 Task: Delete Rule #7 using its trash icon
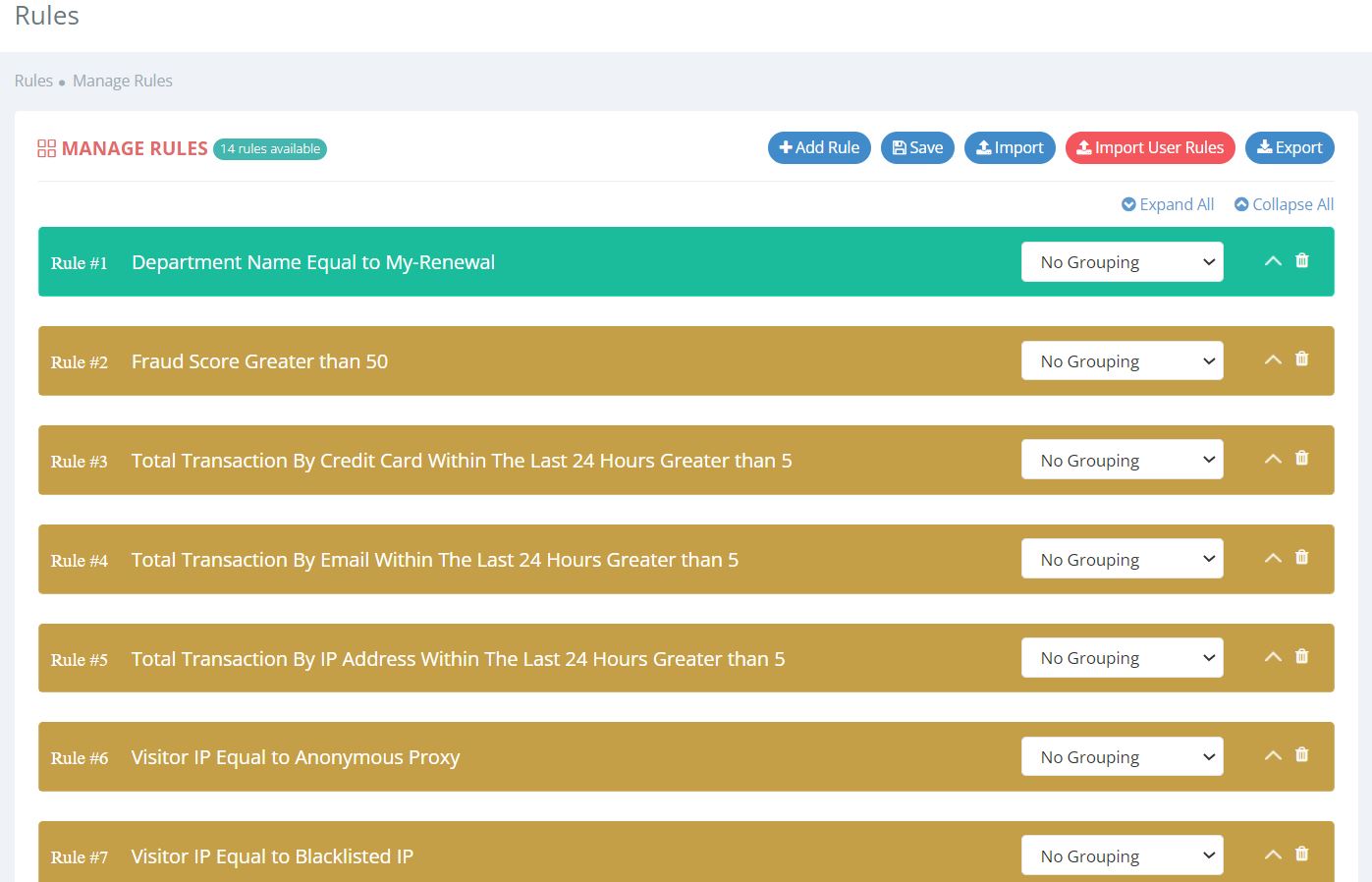pos(1301,854)
